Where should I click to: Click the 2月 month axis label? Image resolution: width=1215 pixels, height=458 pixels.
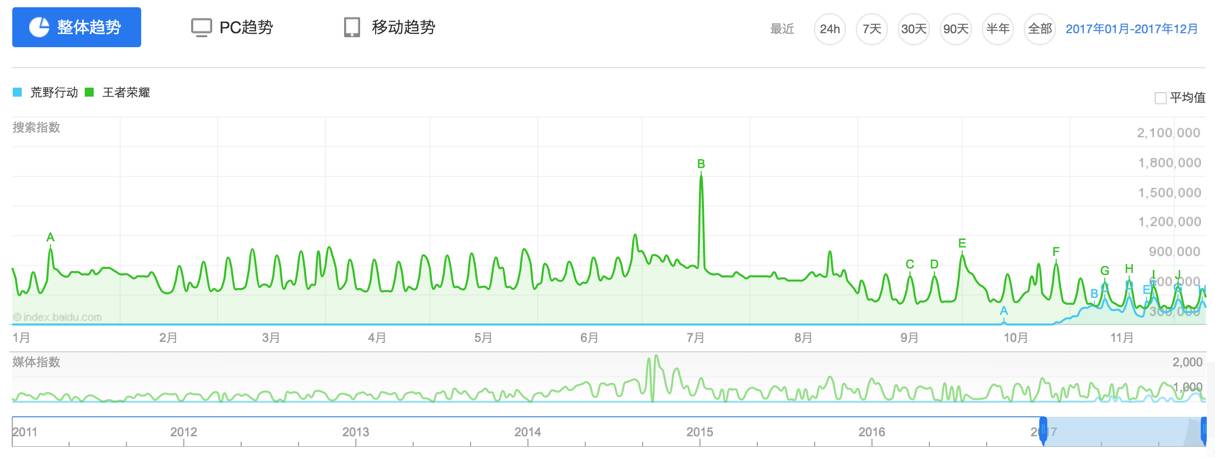pos(168,338)
